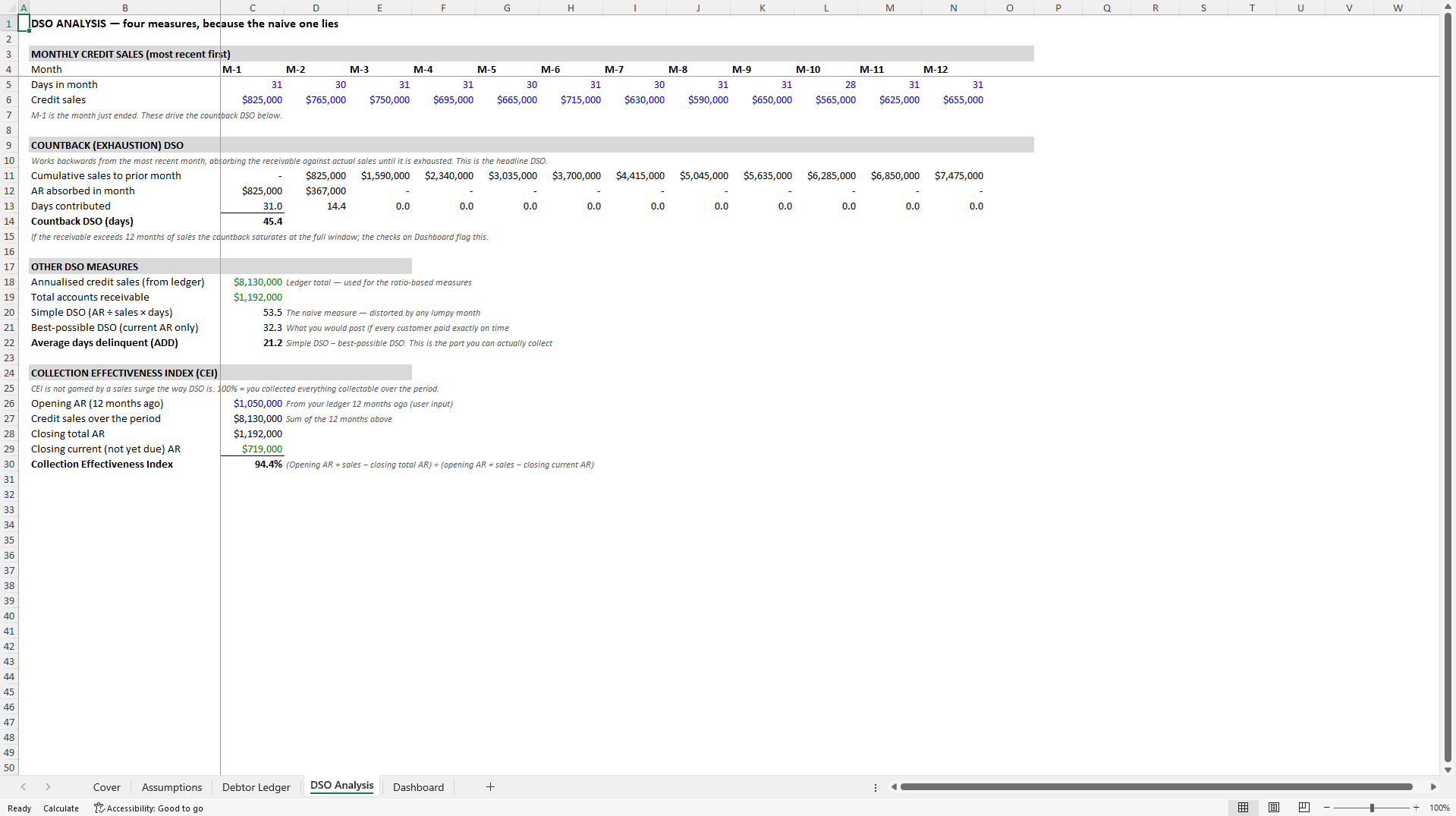Screen dimensions: 1456x816
Task: Select closing current AR $719,000
Action: [x=252, y=449]
